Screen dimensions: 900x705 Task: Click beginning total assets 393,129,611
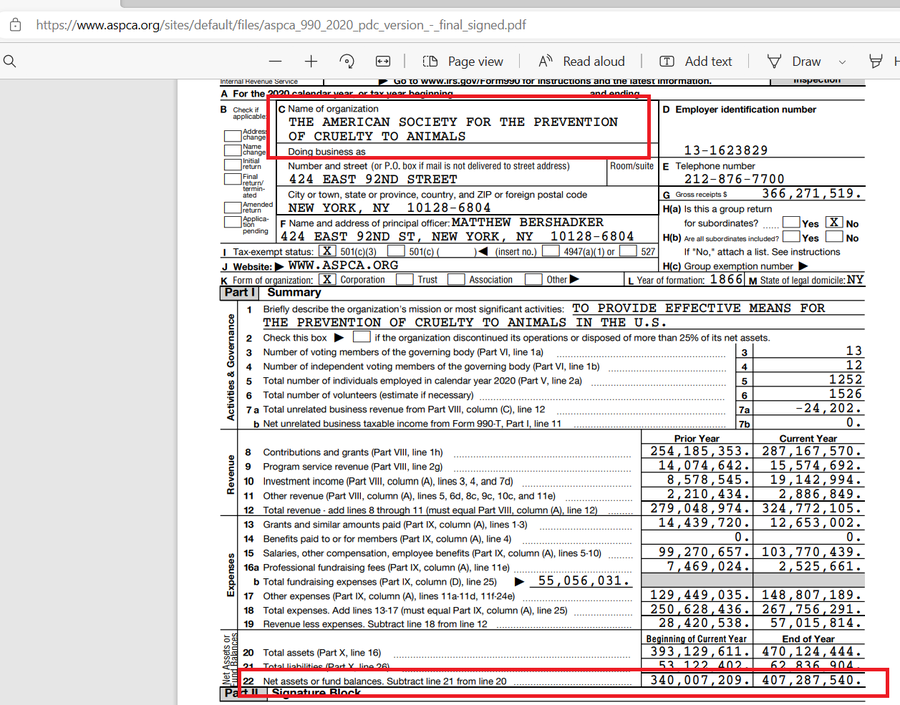coord(700,652)
